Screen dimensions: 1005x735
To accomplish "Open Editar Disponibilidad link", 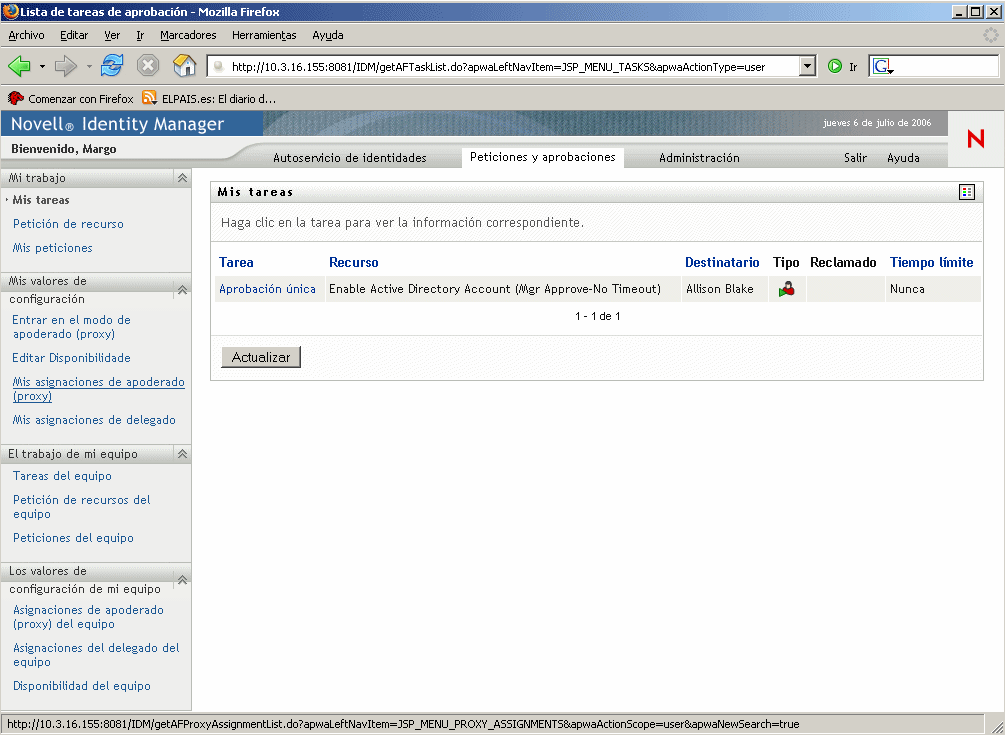I will click(x=71, y=358).
